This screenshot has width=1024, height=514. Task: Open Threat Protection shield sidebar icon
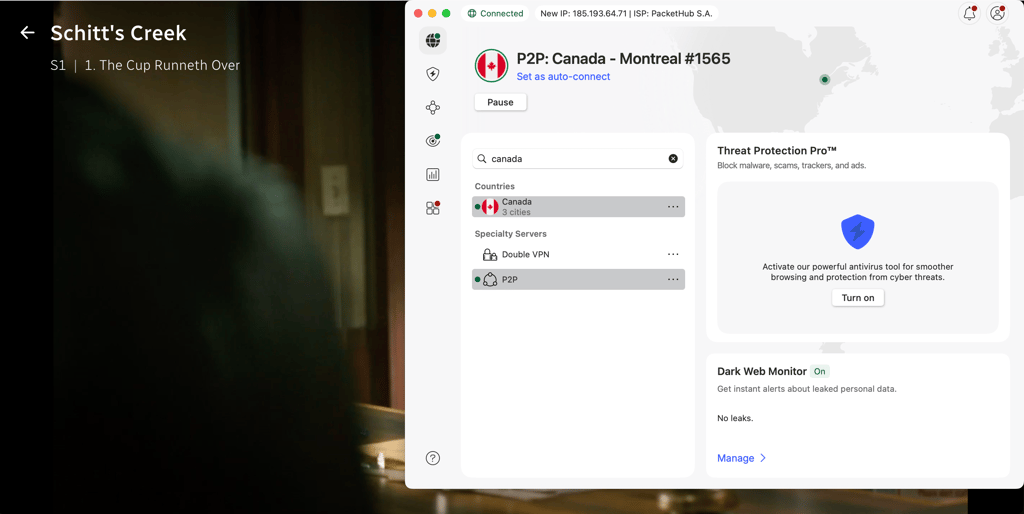[432, 74]
